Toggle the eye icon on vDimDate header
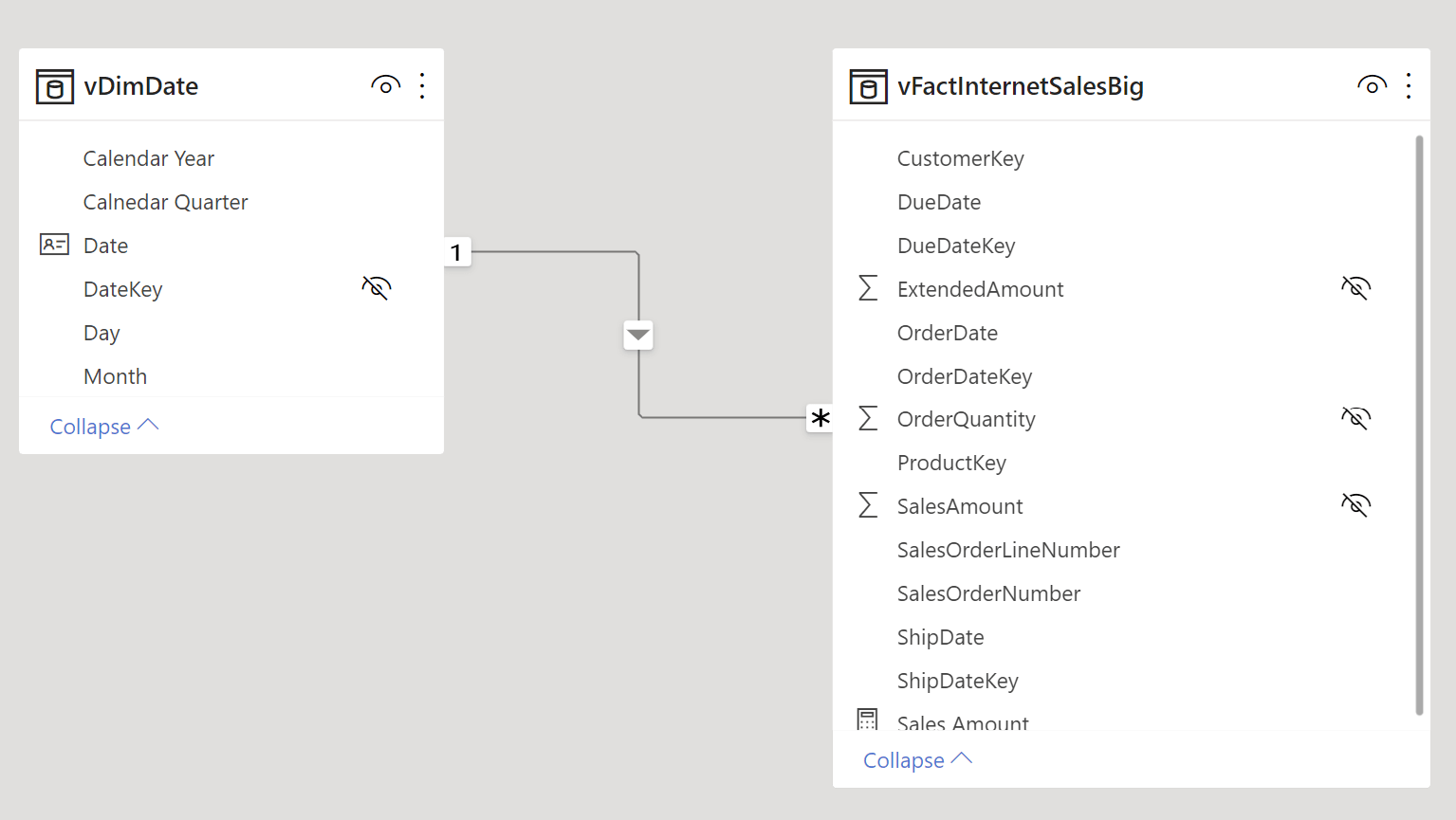The height and width of the screenshot is (820, 1456). pos(385,84)
